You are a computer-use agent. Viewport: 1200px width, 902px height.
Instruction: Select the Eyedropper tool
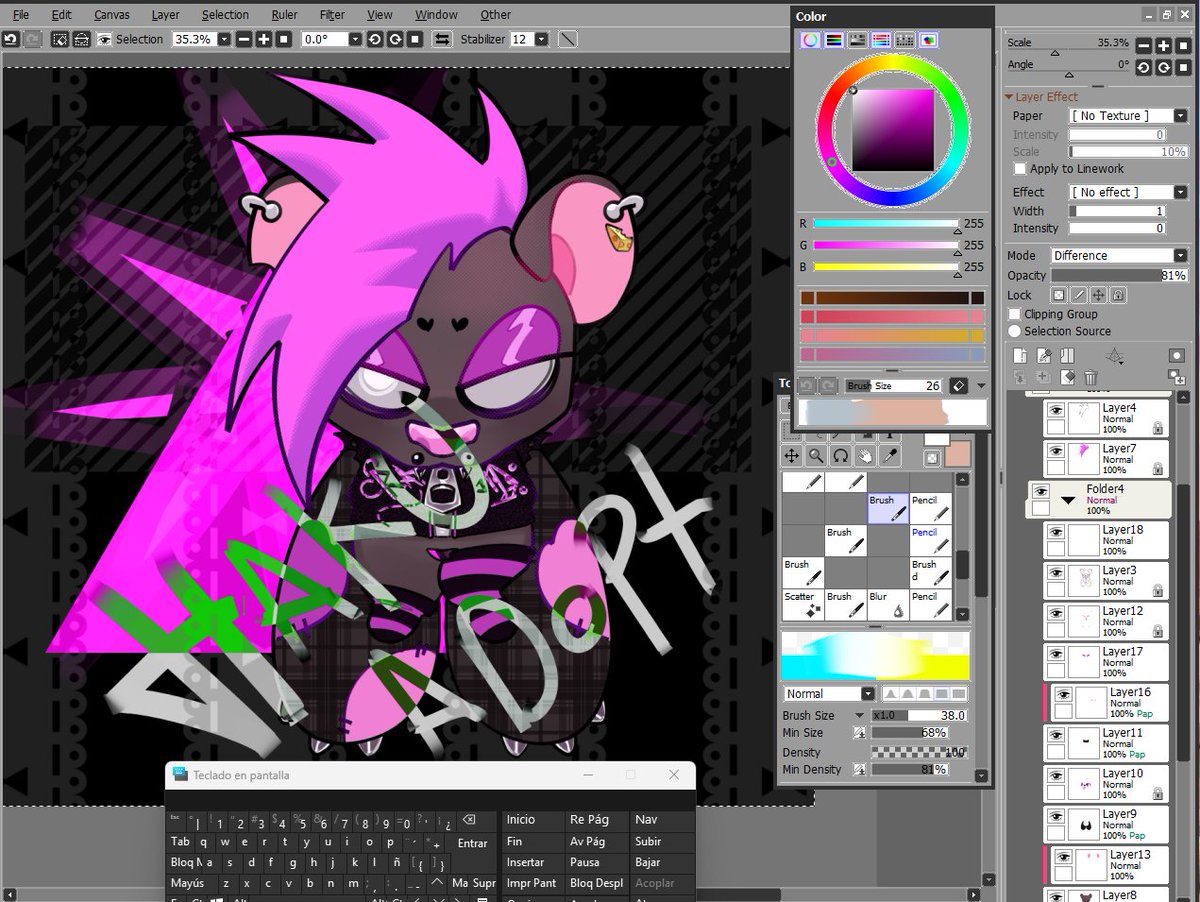[x=889, y=456]
